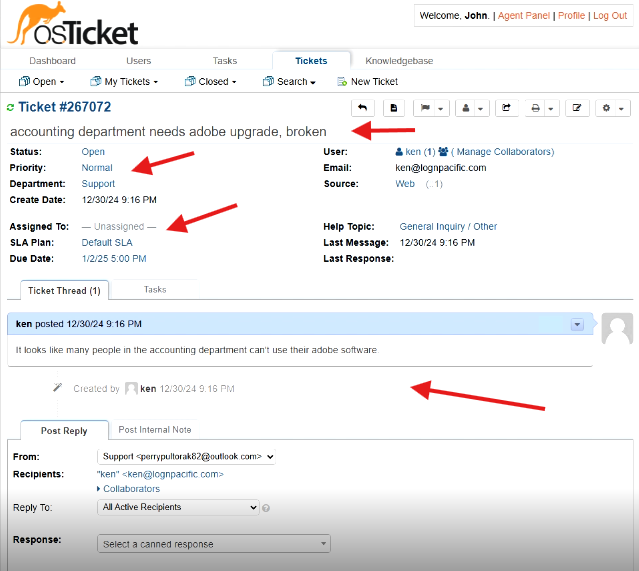
Task: Click the recipient ken@lognpacific.com link
Action: (x=160, y=474)
